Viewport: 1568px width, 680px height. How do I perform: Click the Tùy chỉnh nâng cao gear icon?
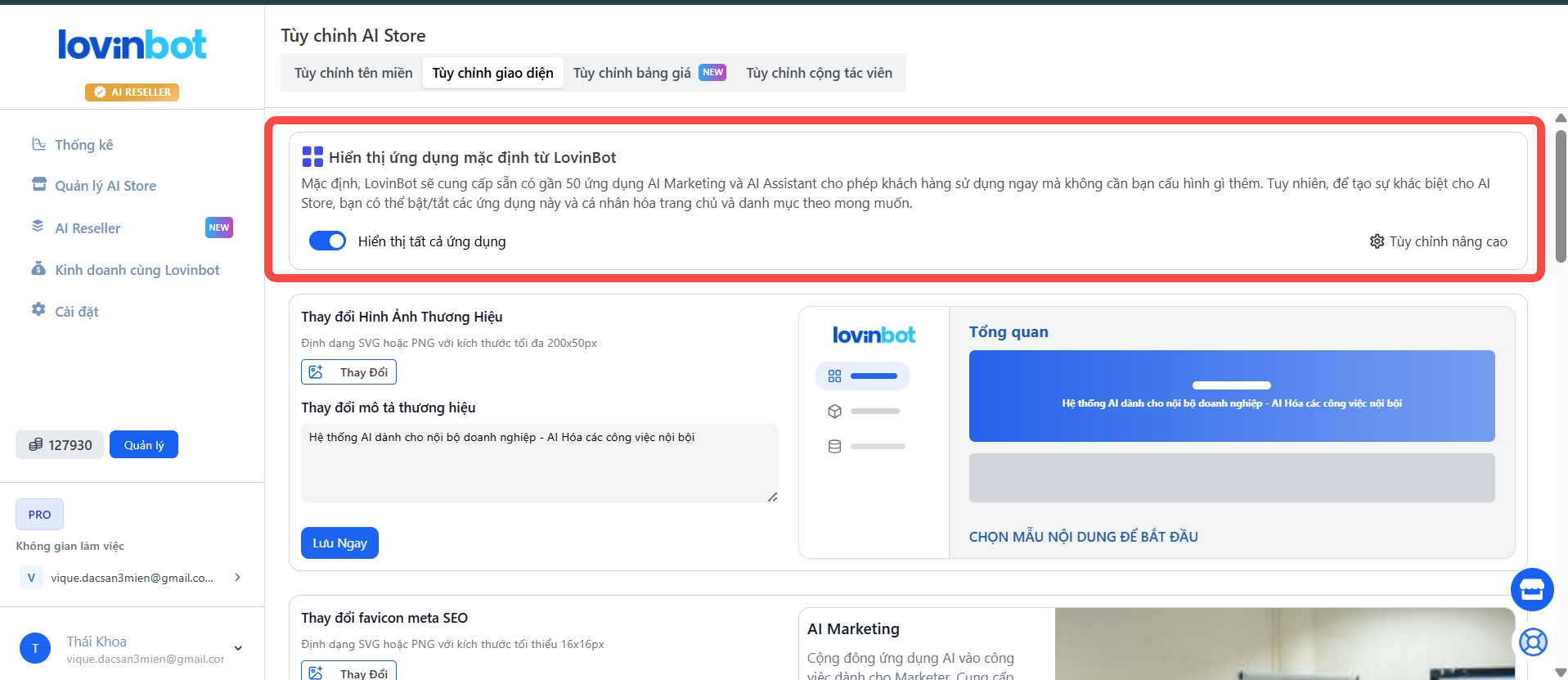(x=1377, y=241)
